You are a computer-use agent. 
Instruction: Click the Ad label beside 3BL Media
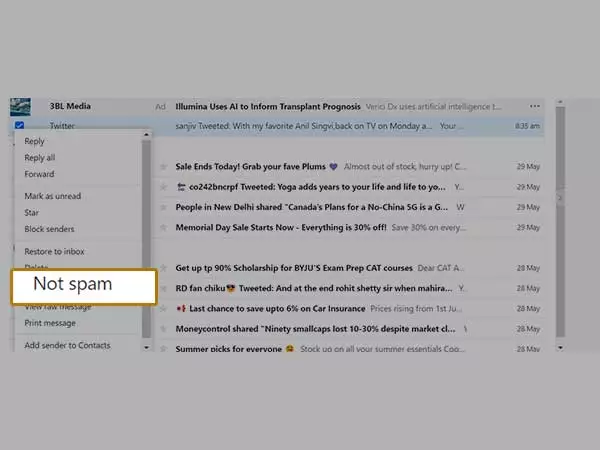pos(160,107)
